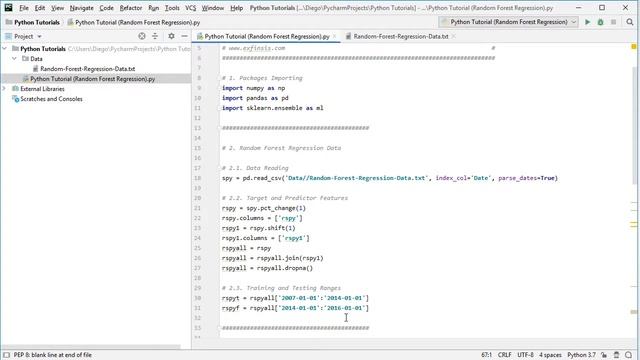Click the stop execution square icon
640x360 pixels.
[613, 22]
